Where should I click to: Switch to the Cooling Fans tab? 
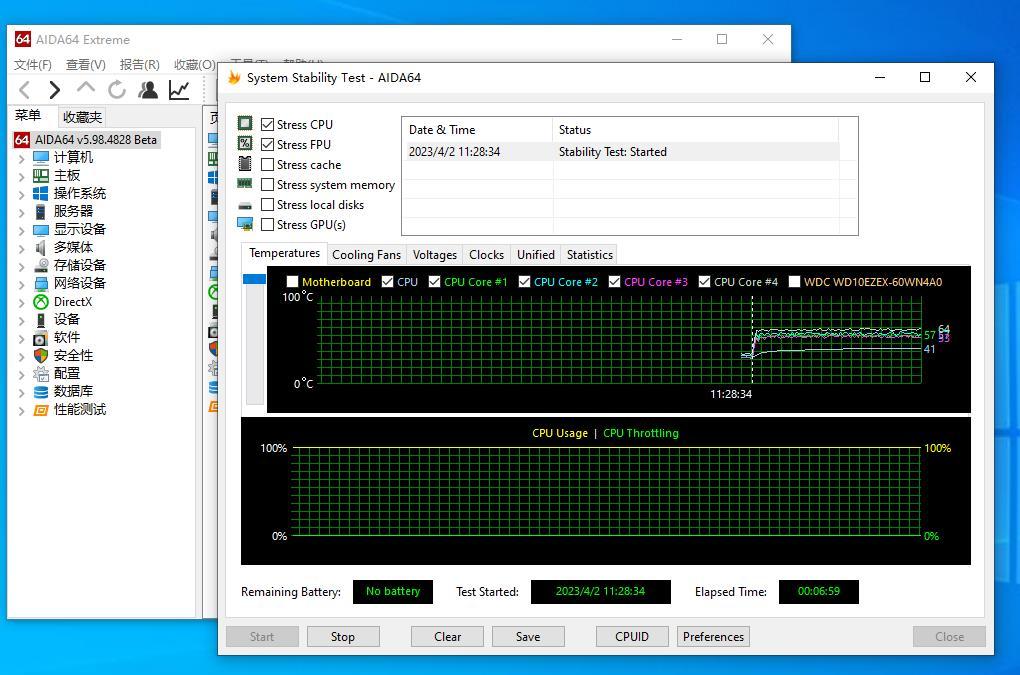coord(366,255)
